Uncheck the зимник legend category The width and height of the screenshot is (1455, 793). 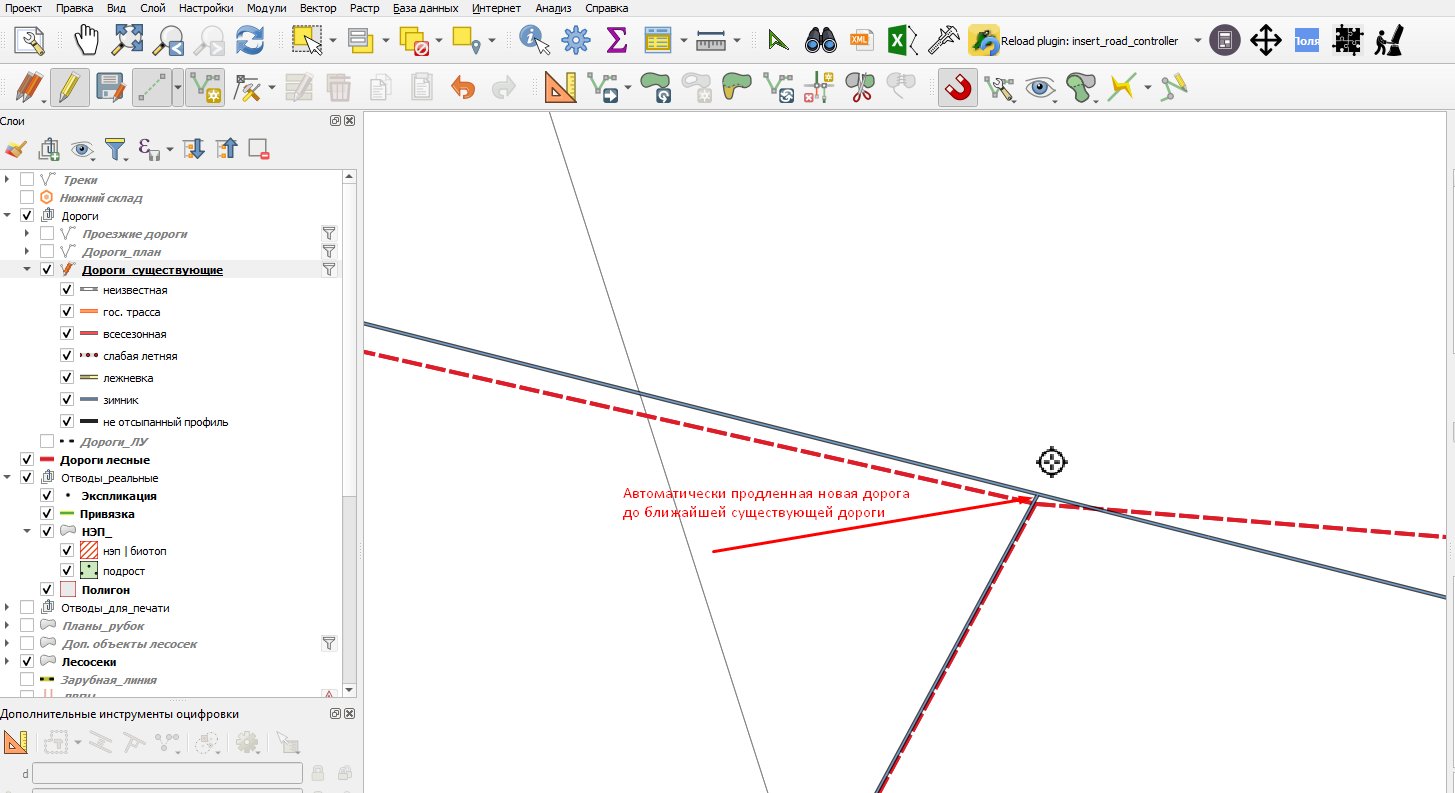[67, 400]
